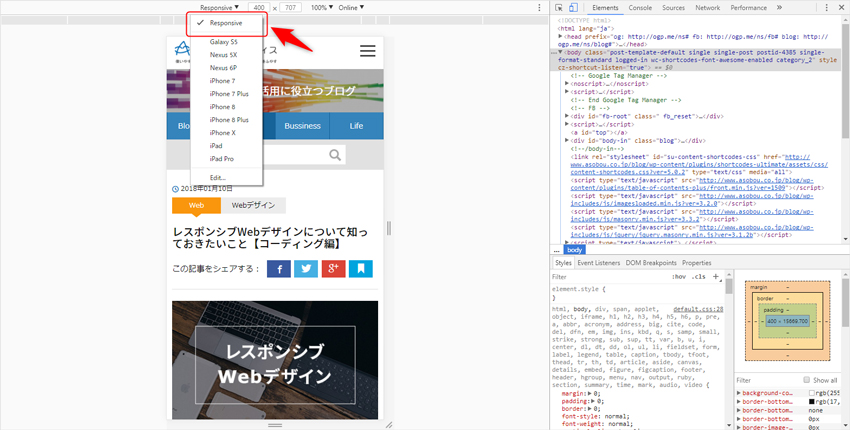Viewport: 850px width, 430px height.
Task: Expand computed background-color property
Action: tap(739, 393)
